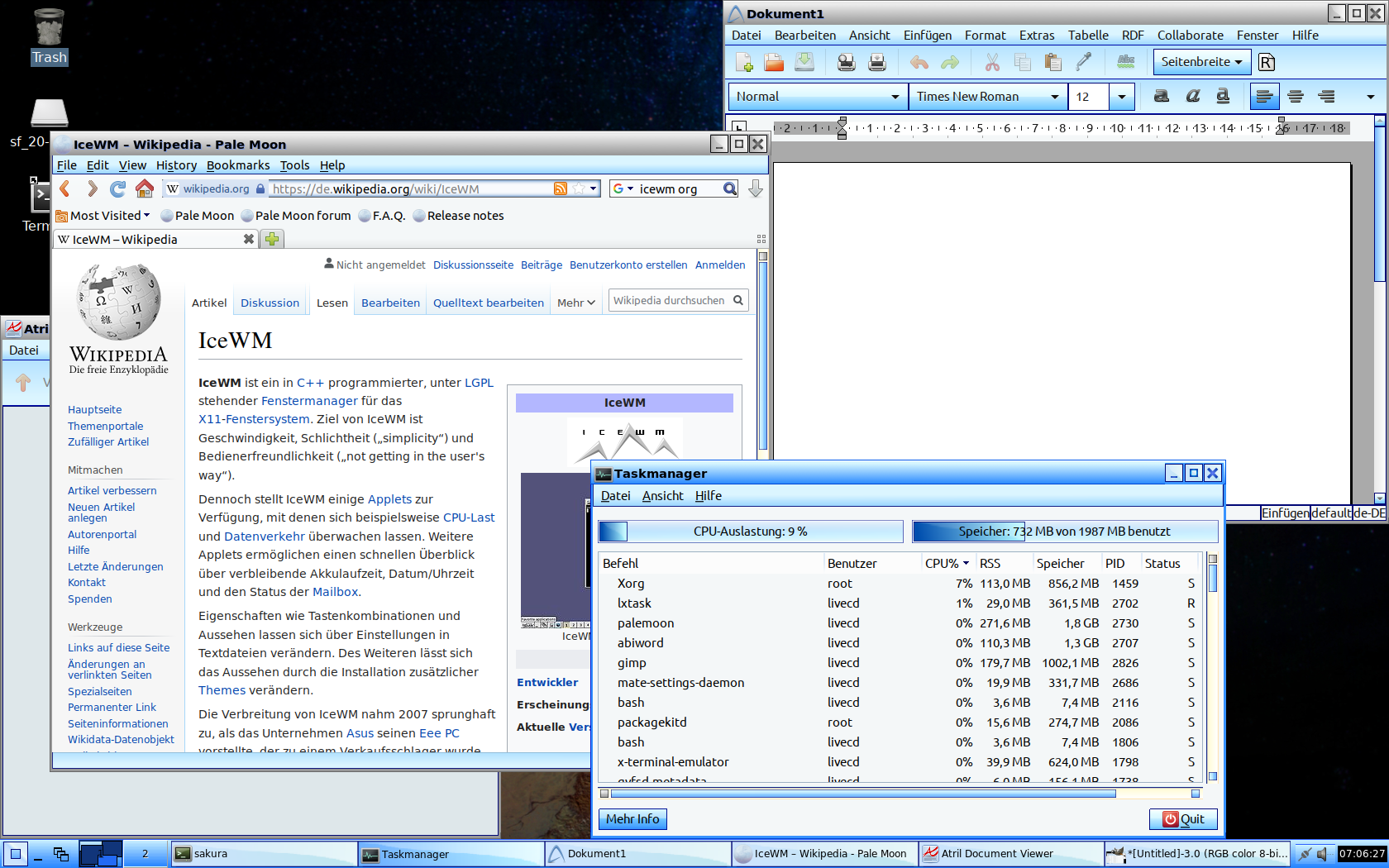Open Pale Moon downloads arrow
The height and width of the screenshot is (868, 1389).
coord(755,189)
